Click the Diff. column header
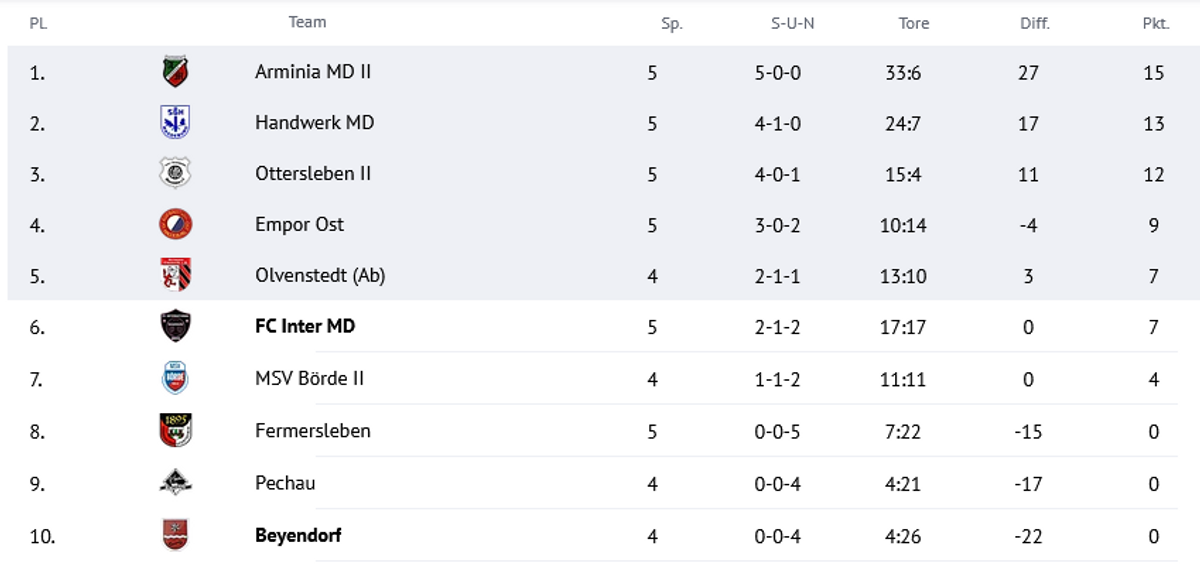1200x572 pixels. (x=1034, y=23)
